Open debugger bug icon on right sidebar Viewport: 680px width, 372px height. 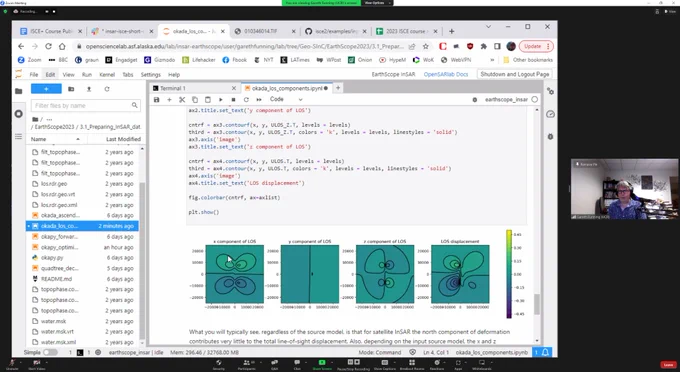550,137
